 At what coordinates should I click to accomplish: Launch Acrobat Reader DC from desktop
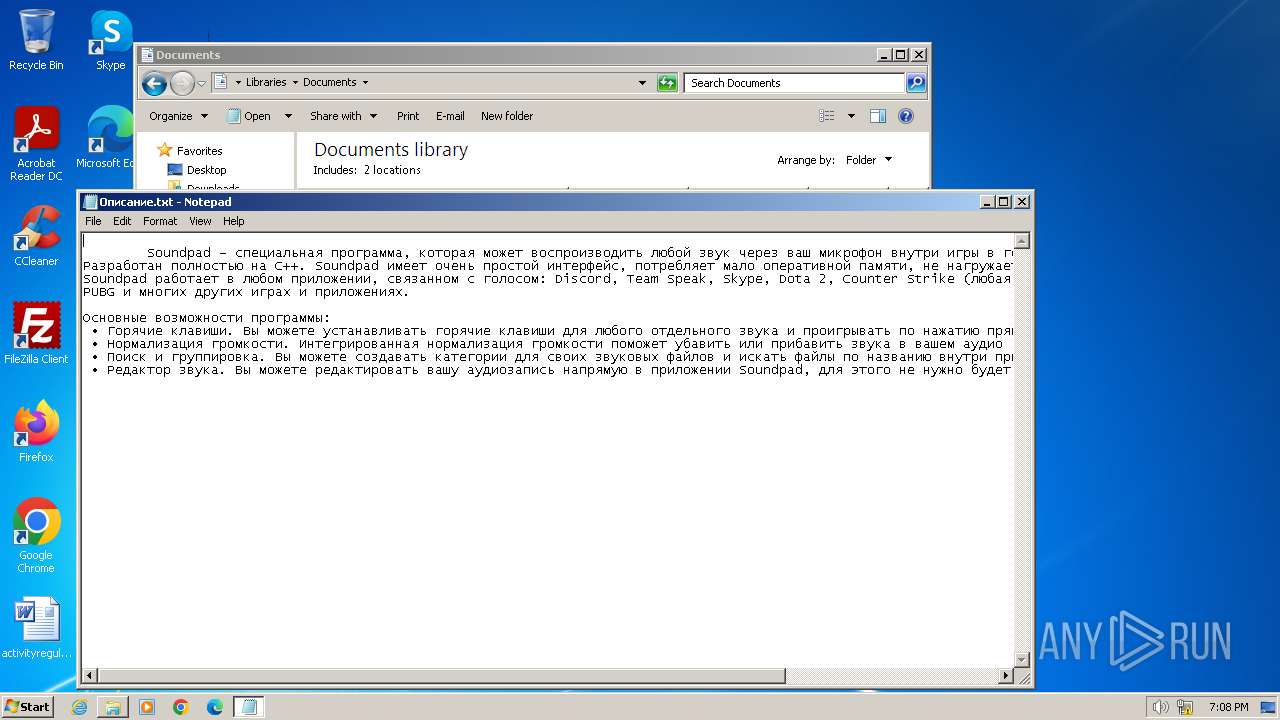(36, 144)
